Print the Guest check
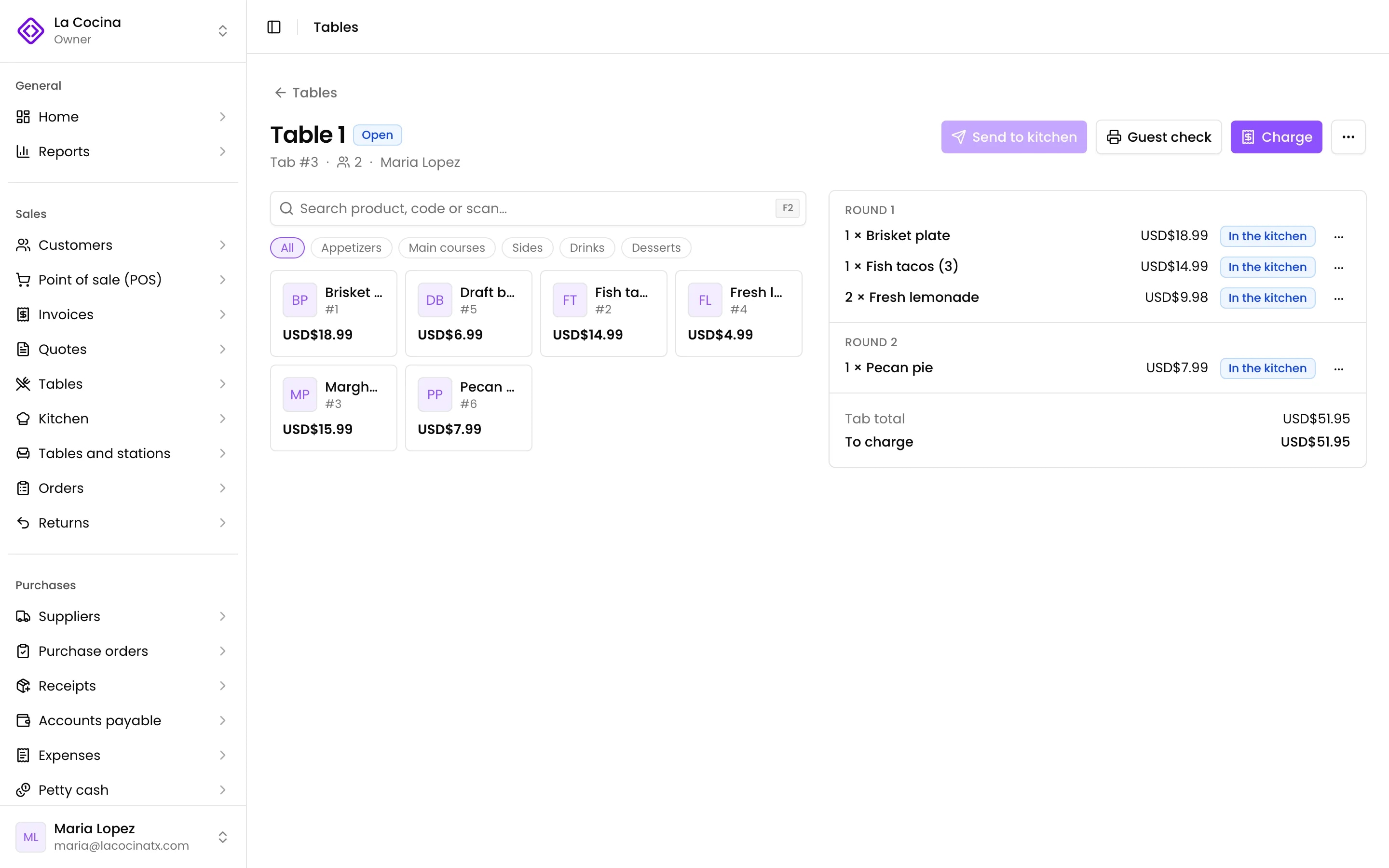 point(1158,136)
